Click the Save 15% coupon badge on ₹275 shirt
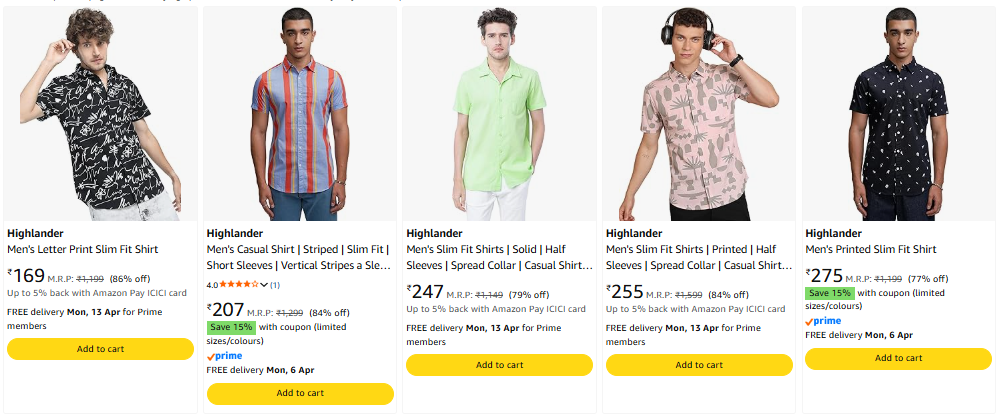 point(830,293)
